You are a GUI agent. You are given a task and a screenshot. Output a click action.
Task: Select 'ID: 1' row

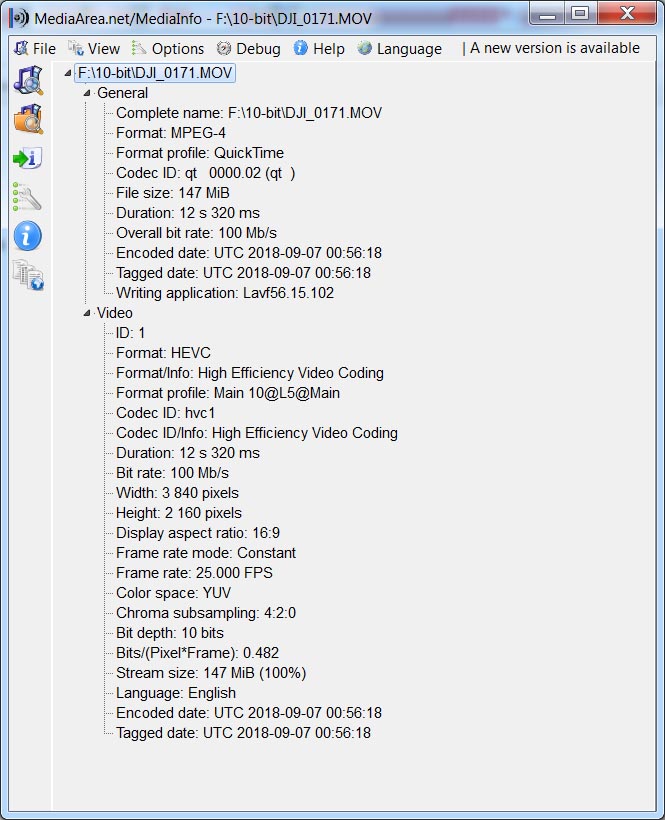(x=131, y=333)
